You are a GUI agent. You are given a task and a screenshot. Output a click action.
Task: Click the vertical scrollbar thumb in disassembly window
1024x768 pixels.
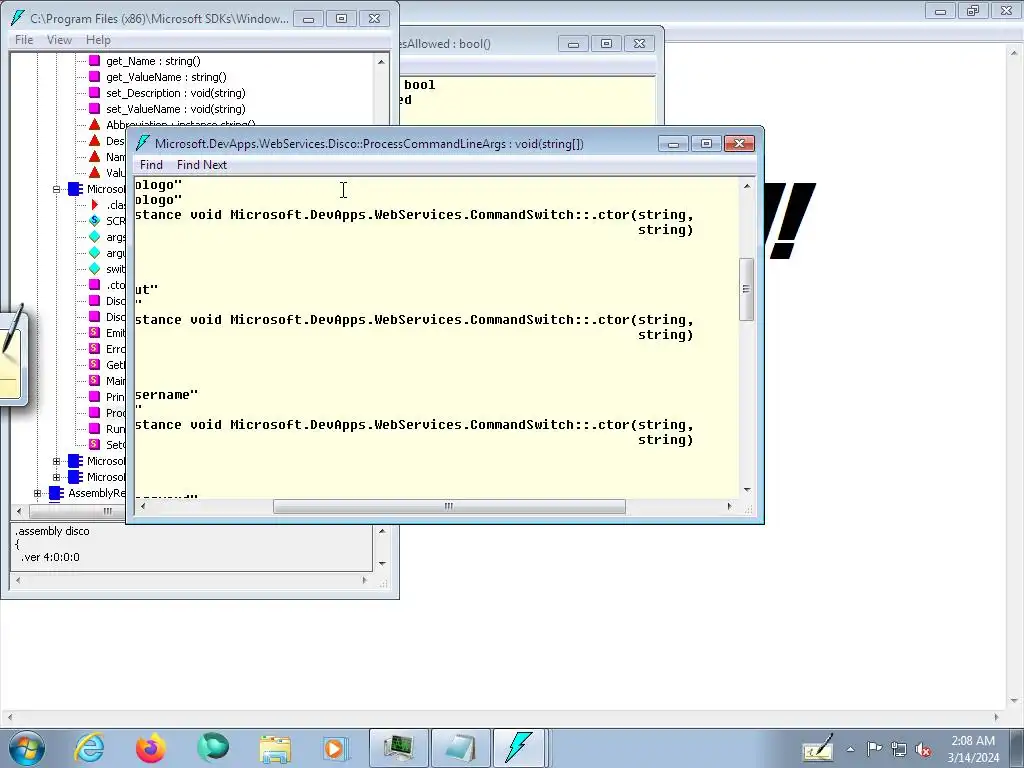tap(746, 289)
